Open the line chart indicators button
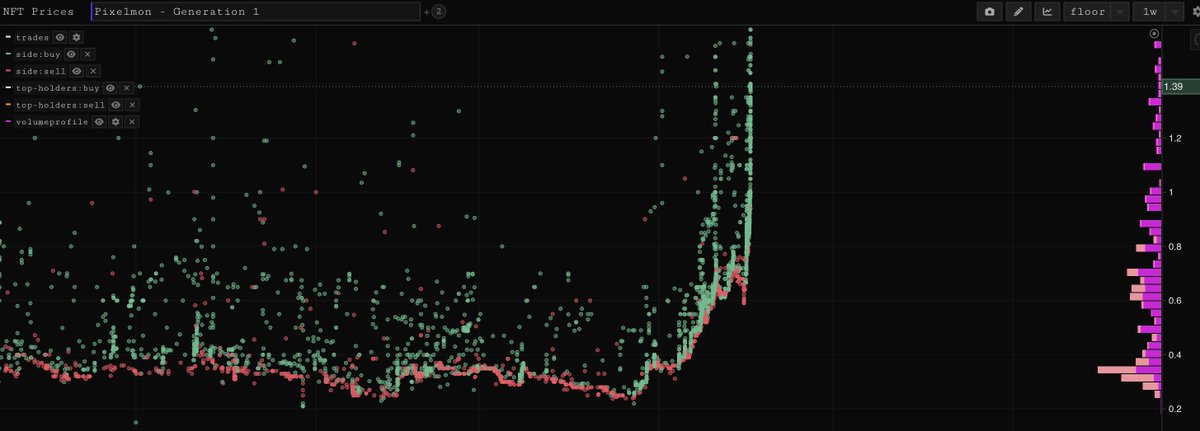This screenshot has width=1200, height=431. tap(1047, 12)
